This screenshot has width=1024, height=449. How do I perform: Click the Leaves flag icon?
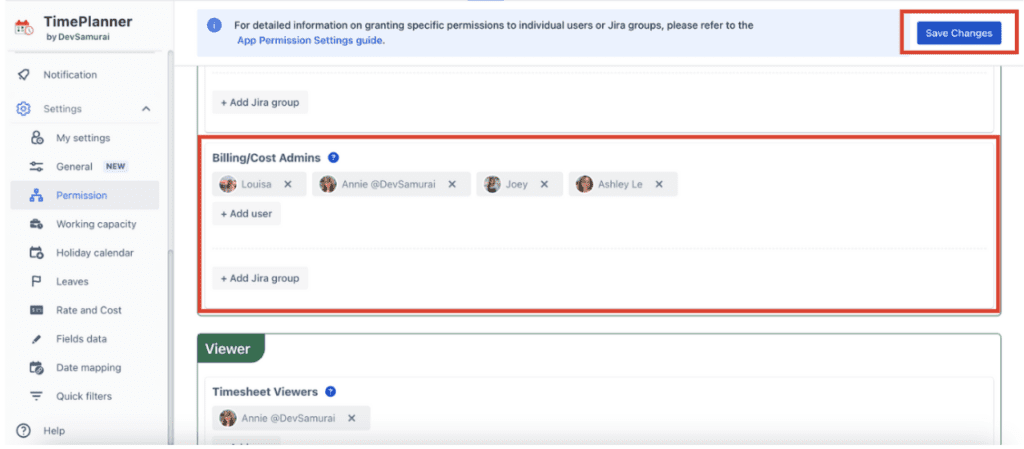click(37, 281)
